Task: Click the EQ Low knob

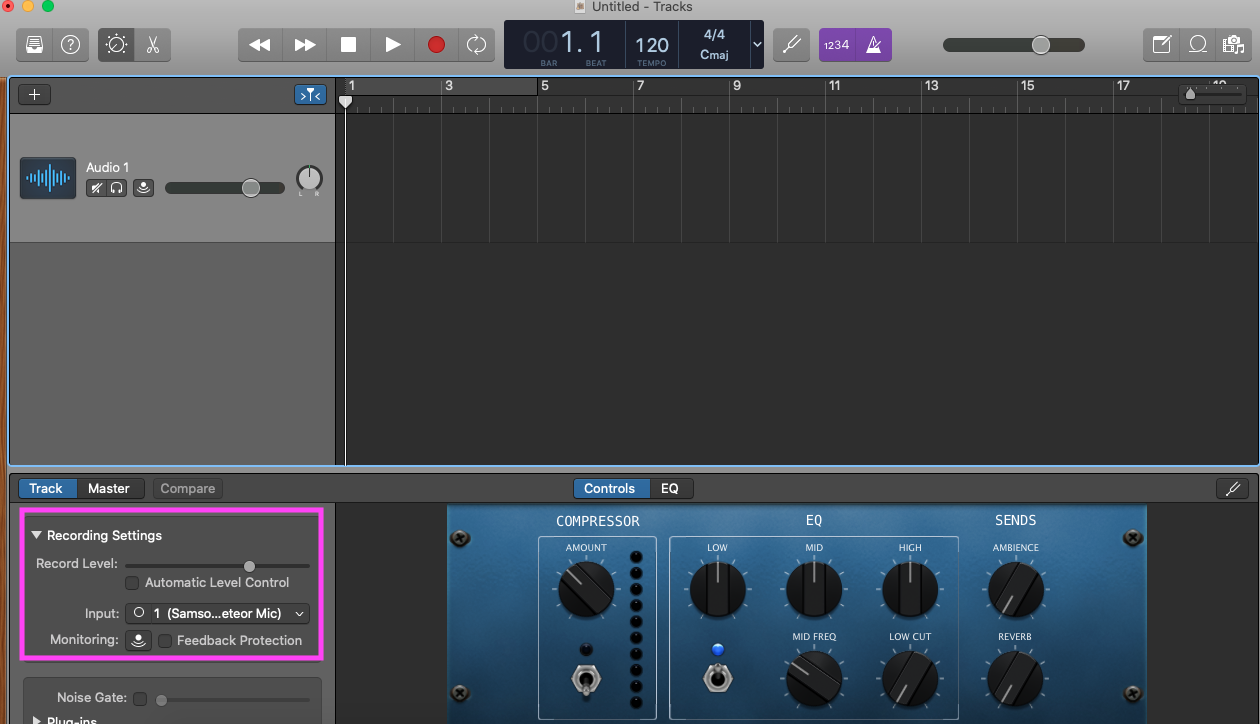Action: point(717,588)
